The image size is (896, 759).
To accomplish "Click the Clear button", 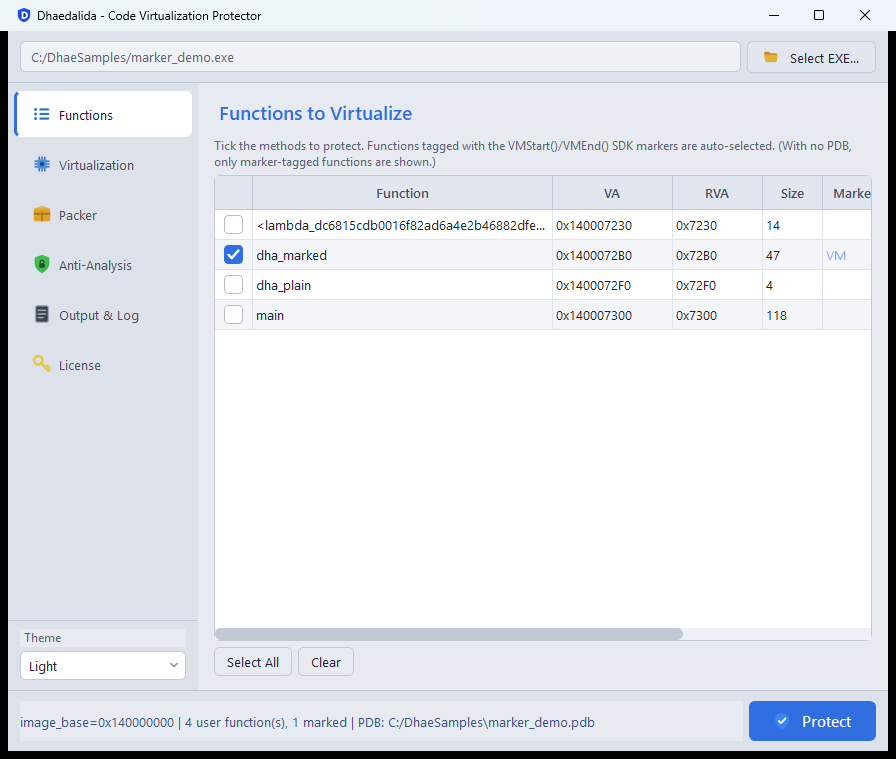I will [326, 662].
